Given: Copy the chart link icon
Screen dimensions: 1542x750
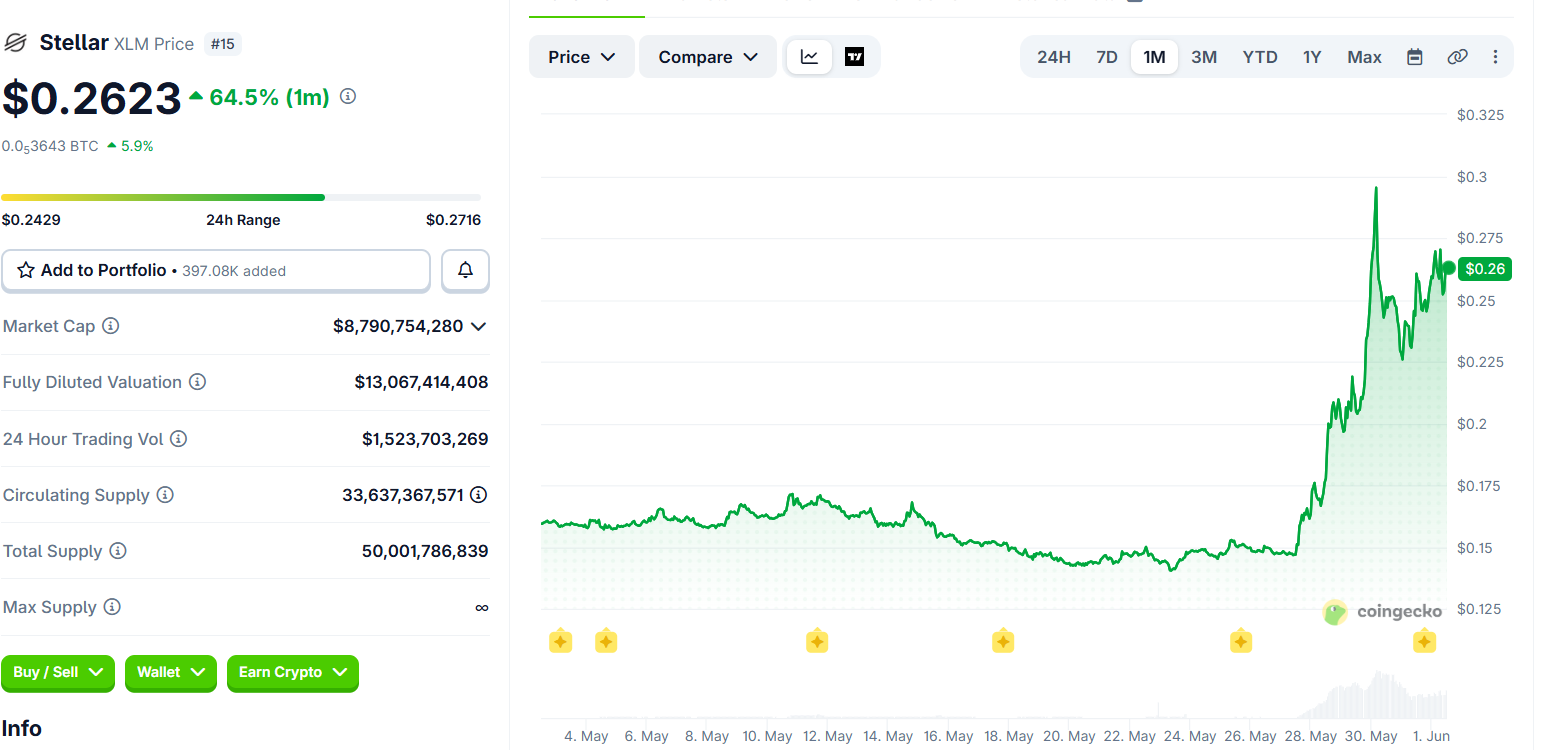Looking at the screenshot, I should tap(1457, 57).
